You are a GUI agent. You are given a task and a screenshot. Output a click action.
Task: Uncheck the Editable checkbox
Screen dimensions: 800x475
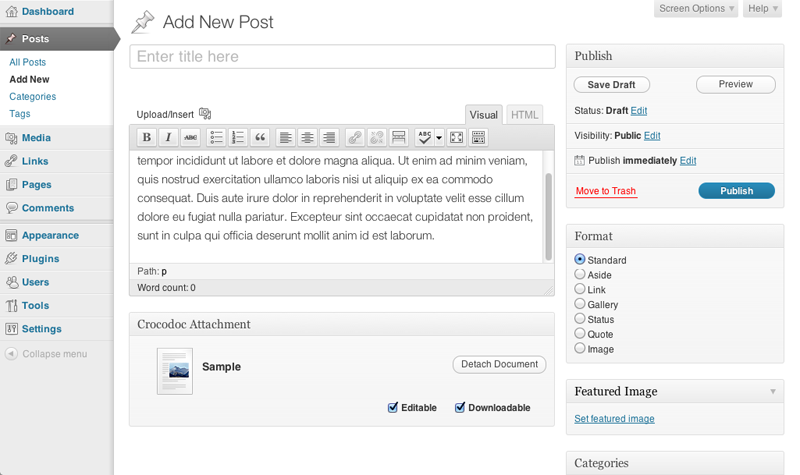click(392, 408)
